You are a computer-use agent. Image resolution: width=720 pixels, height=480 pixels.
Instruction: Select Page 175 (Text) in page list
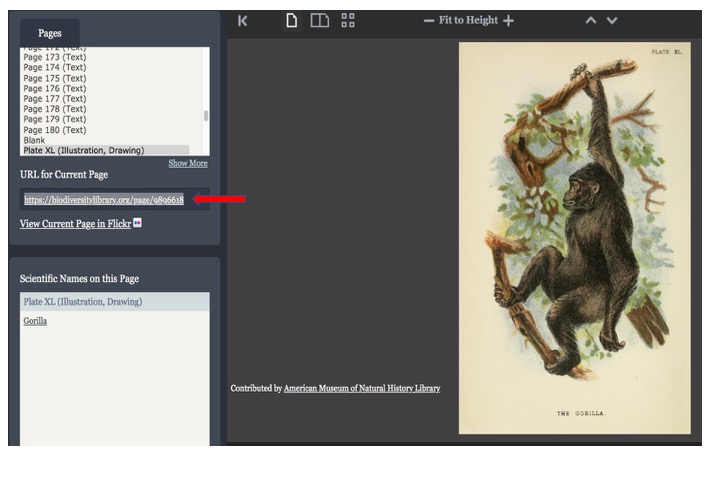click(x=55, y=78)
